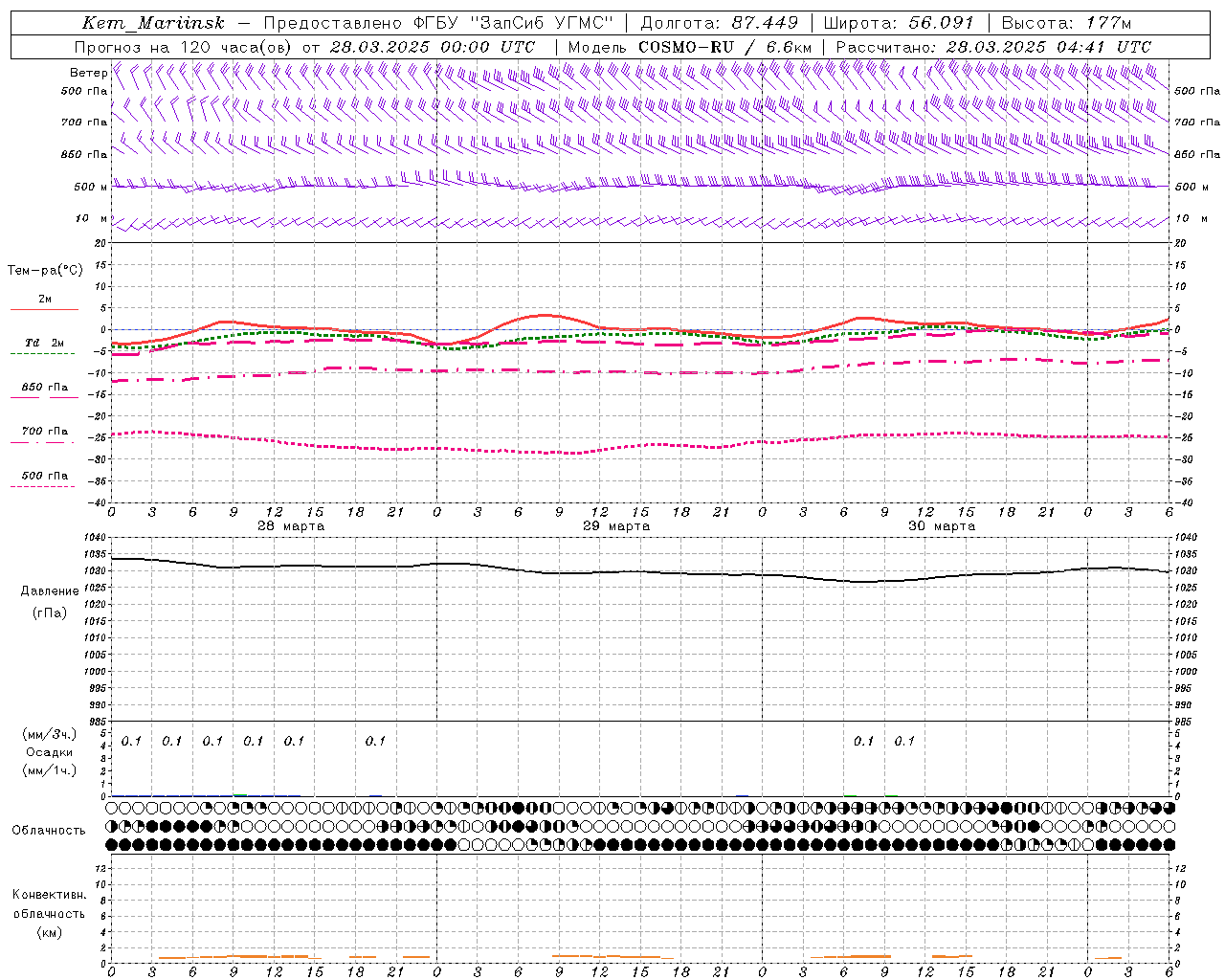Click the (мм/3ч.) precipitation unit label
This screenshot has height=980, width=1225.
[x=50, y=734]
